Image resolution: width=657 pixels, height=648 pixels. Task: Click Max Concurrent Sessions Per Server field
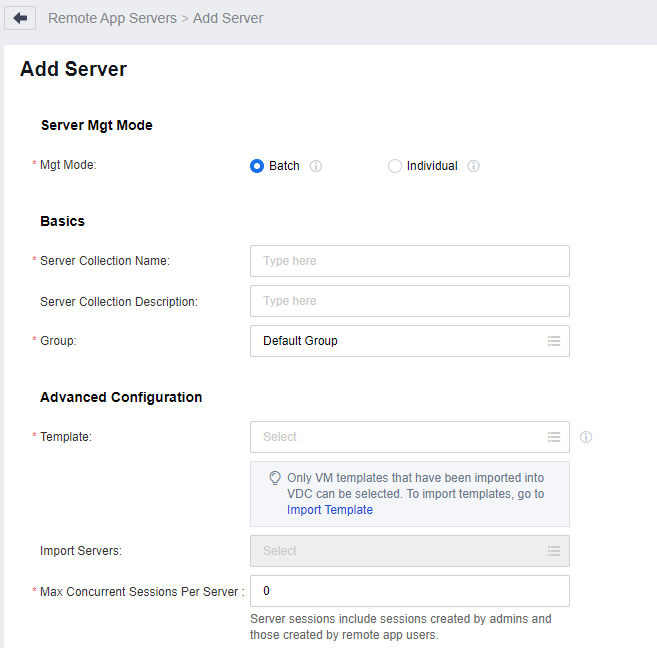409,591
